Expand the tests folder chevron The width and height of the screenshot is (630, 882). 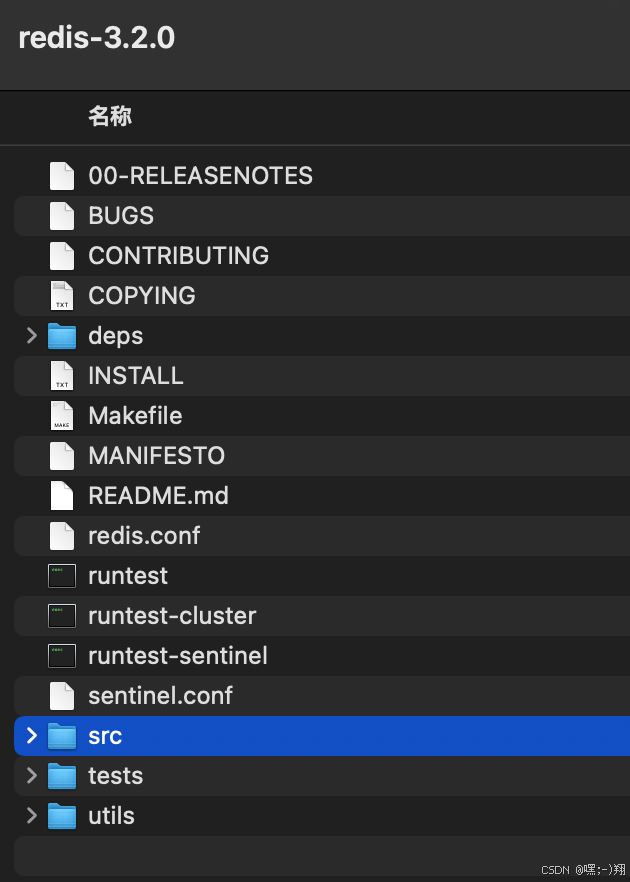pyautogui.click(x=32, y=776)
